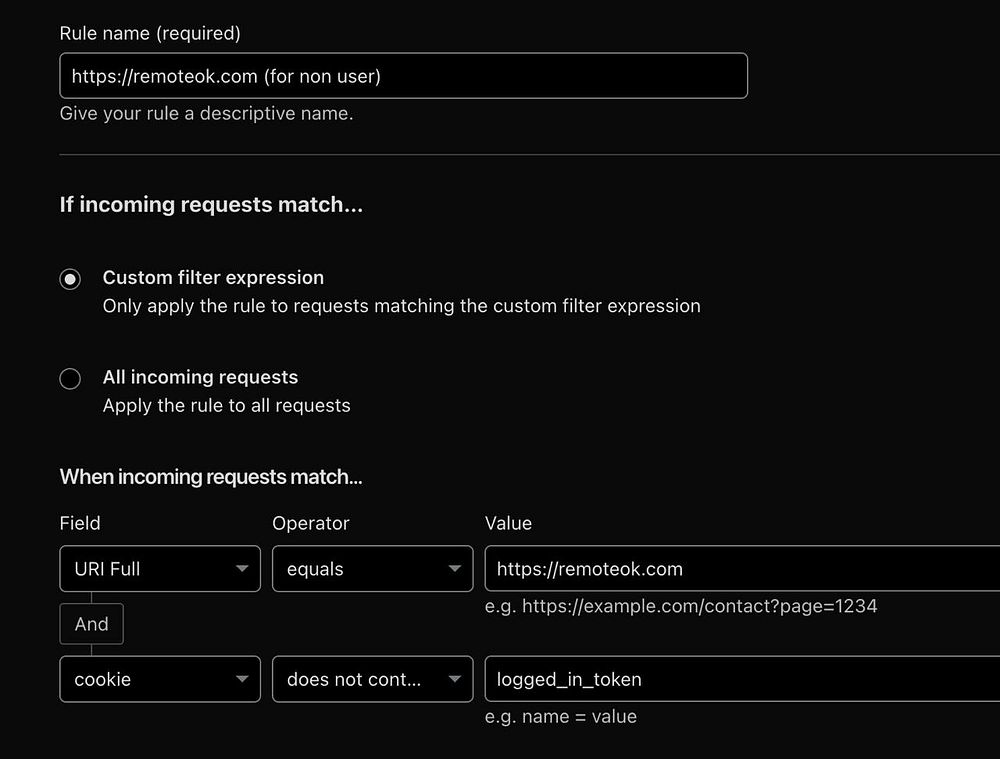
Task: Click the 'All incoming requests' label text
Action: click(200, 377)
